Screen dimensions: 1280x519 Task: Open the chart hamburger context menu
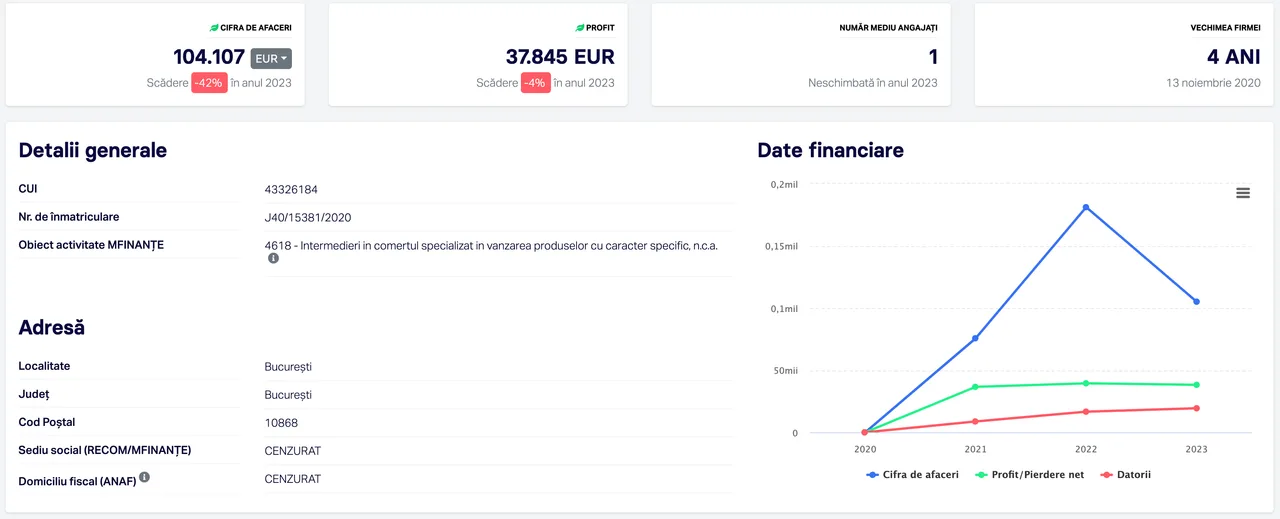tap(1243, 193)
